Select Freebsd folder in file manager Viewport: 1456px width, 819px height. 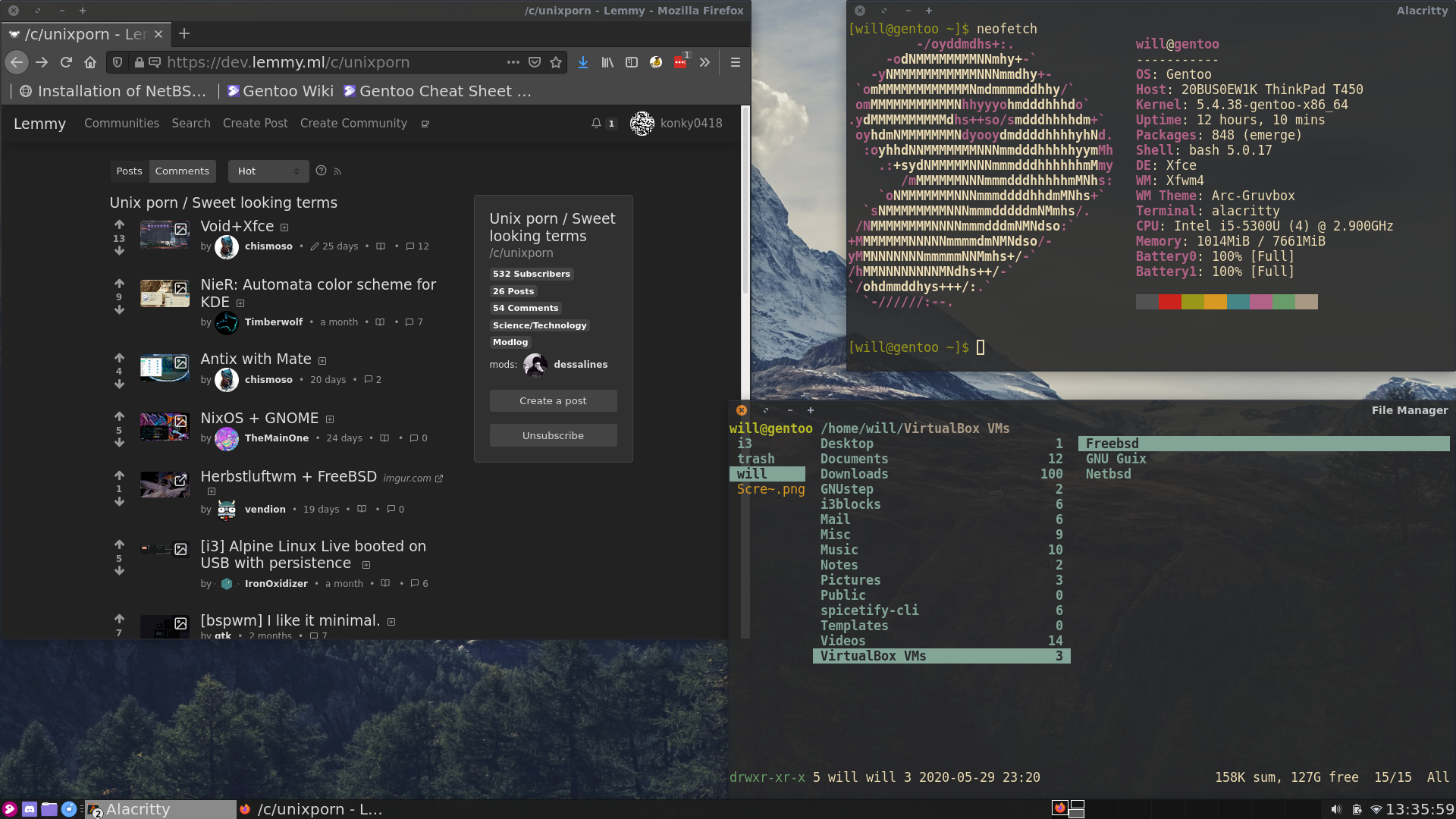[x=1264, y=444]
